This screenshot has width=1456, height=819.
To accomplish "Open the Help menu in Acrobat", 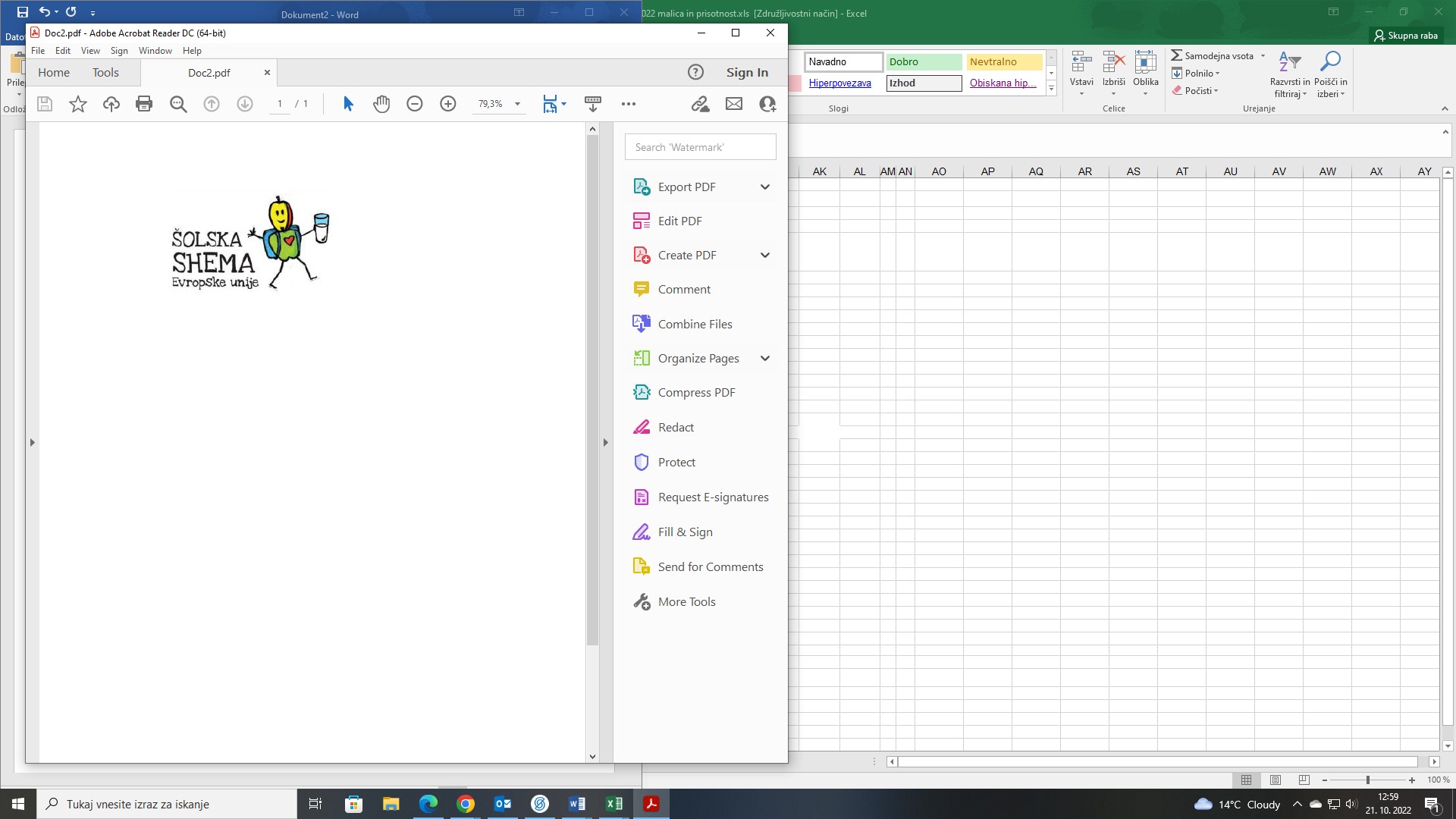I will tap(192, 51).
